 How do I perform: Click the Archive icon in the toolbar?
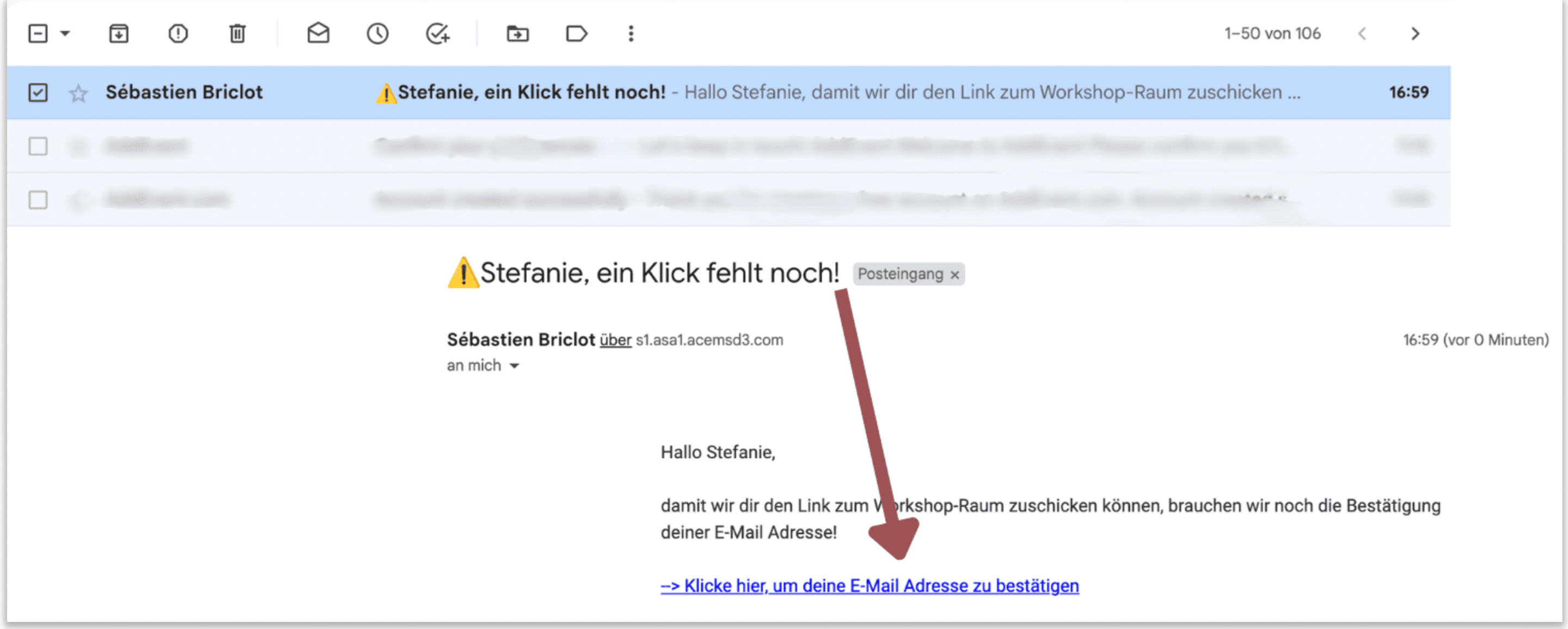(x=119, y=33)
